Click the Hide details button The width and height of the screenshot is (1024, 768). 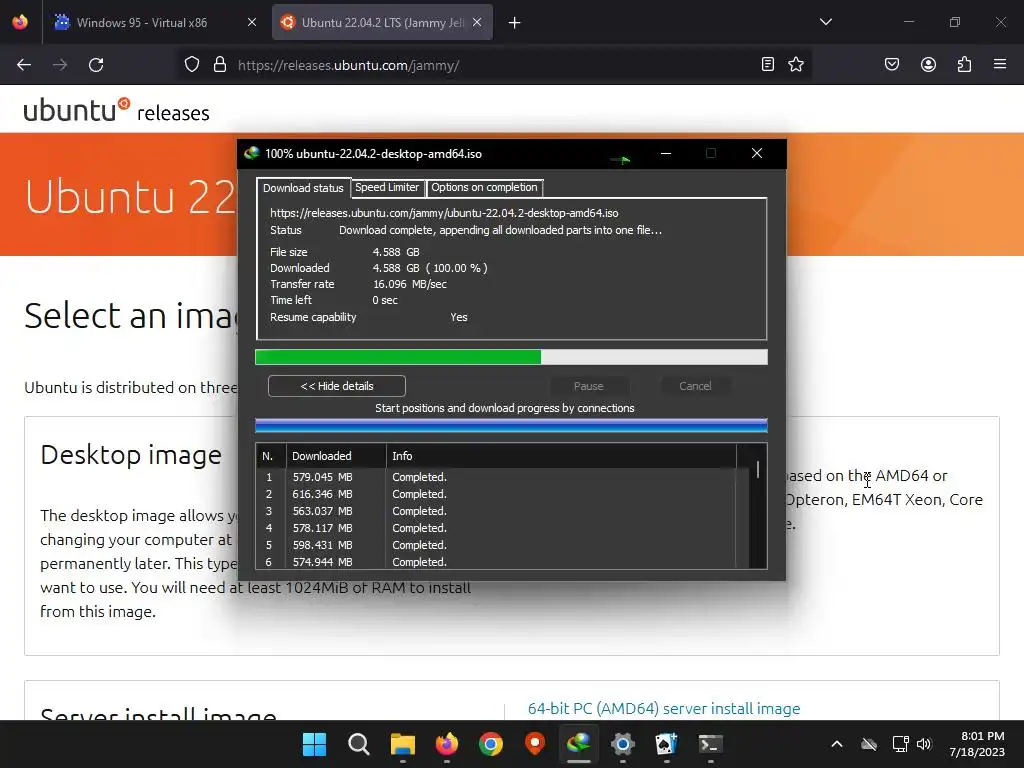(337, 386)
